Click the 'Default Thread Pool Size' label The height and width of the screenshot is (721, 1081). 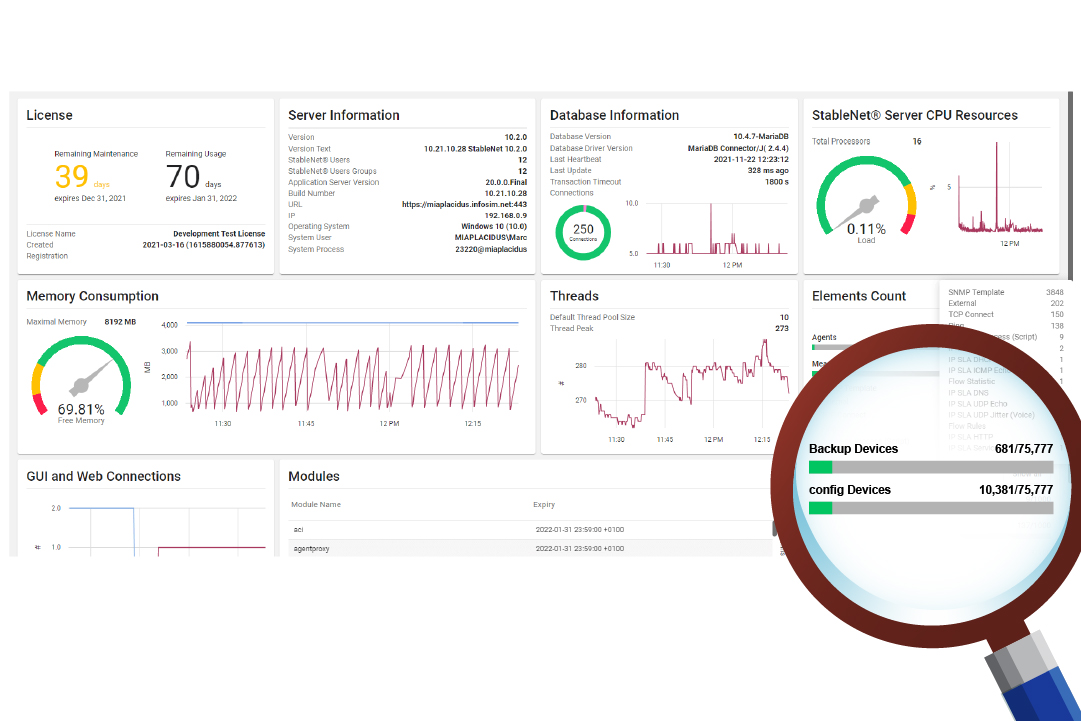(x=592, y=317)
